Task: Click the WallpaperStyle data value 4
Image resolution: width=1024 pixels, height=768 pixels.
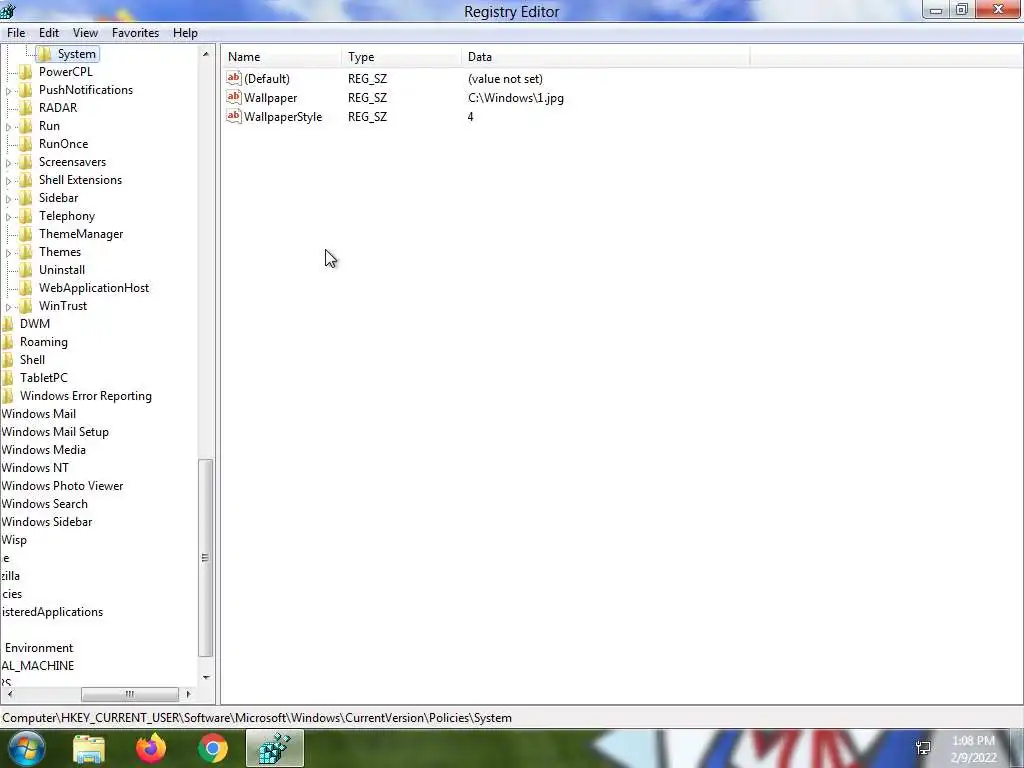Action: click(470, 117)
